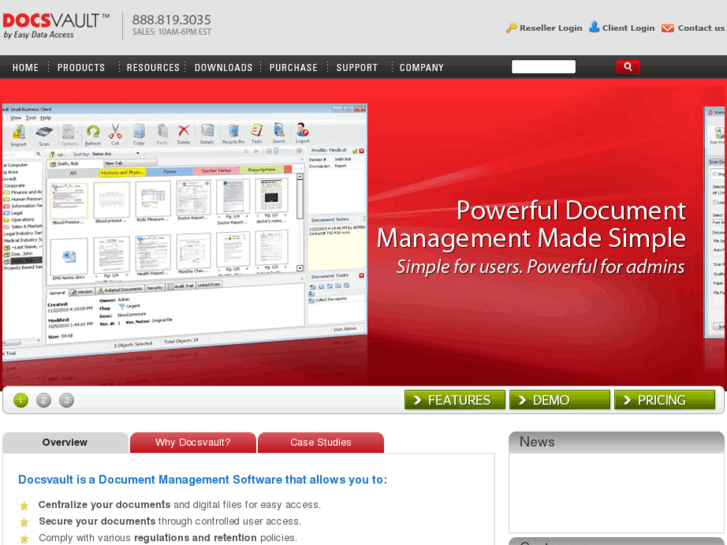The image size is (727, 545).
Task: Open the DOWNLOADS menu
Action: click(223, 67)
